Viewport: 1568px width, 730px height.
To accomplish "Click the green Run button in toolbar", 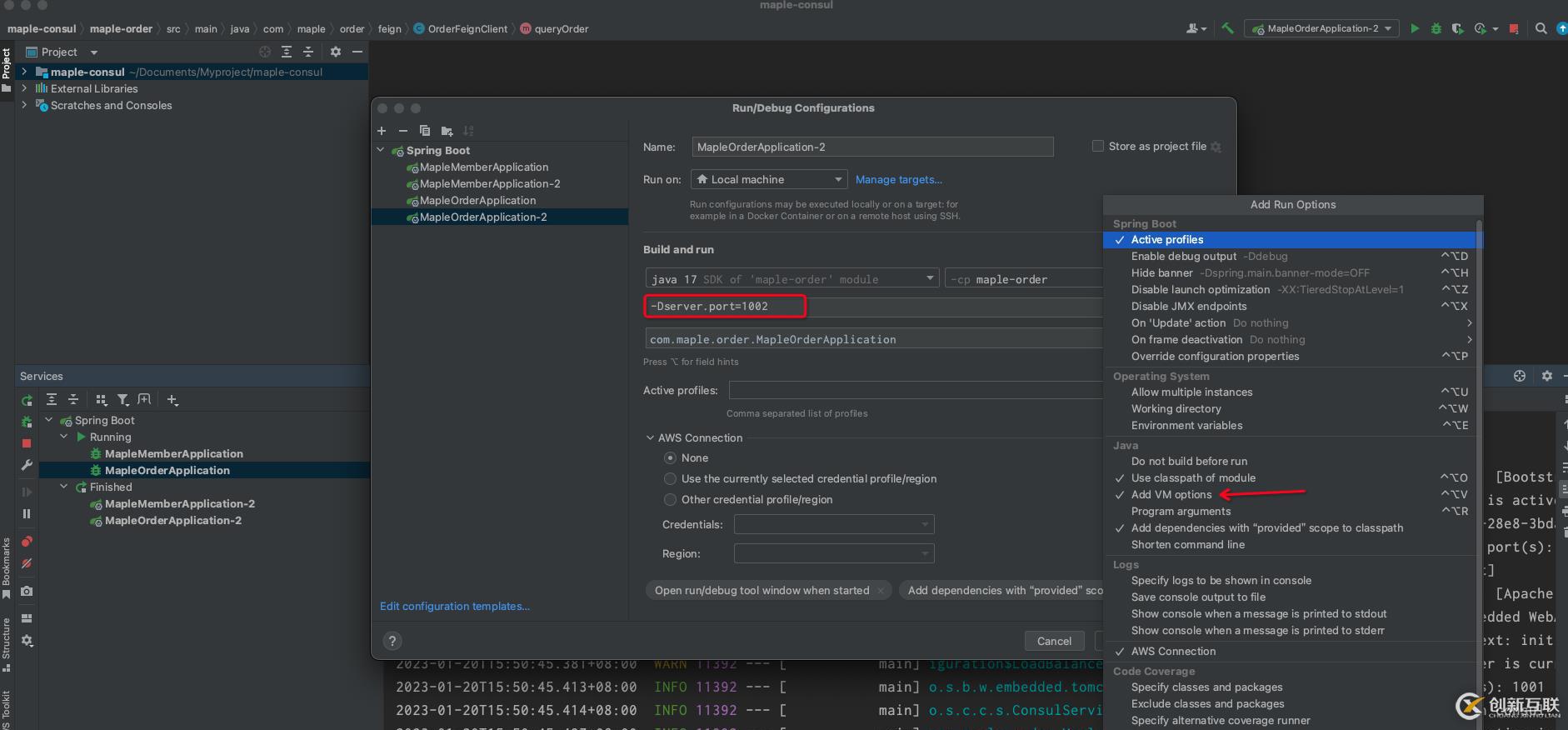I will coord(1414,28).
